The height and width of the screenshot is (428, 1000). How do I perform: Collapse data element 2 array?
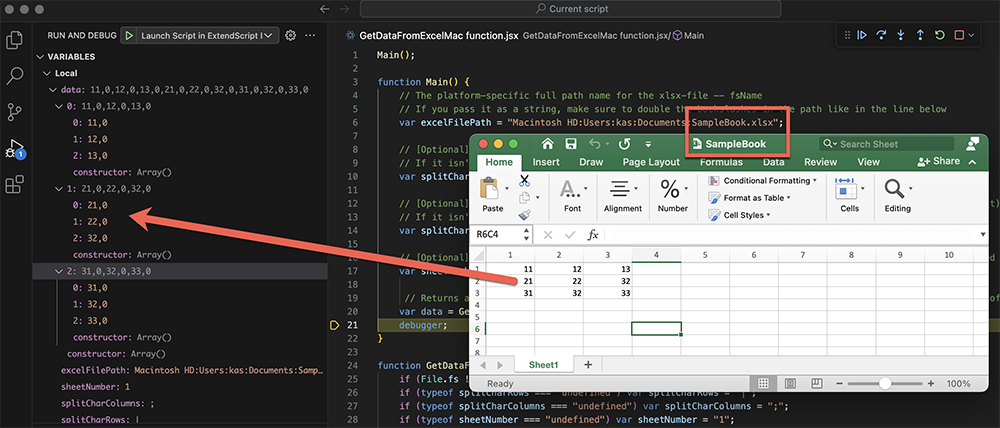click(x=60, y=272)
